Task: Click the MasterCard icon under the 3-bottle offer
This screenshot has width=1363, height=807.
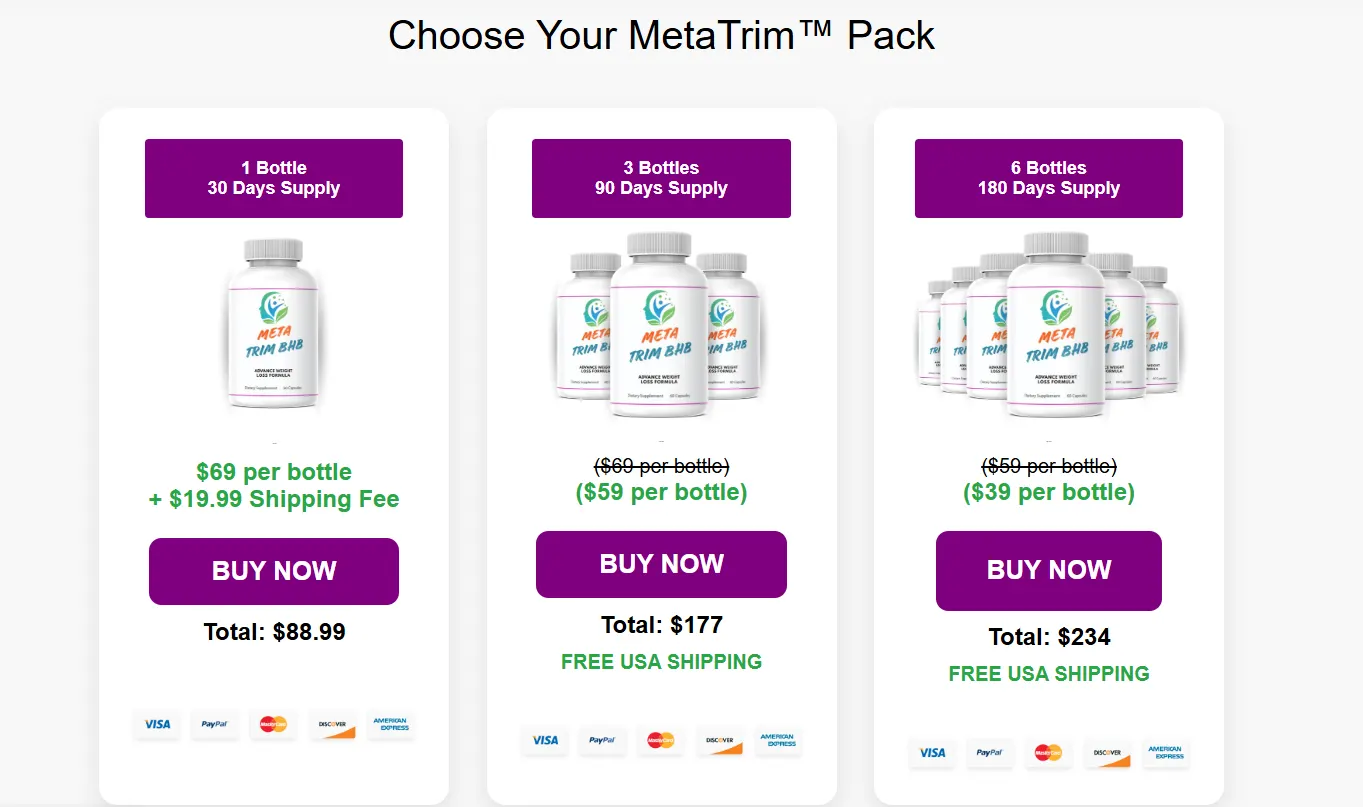Action: point(661,741)
